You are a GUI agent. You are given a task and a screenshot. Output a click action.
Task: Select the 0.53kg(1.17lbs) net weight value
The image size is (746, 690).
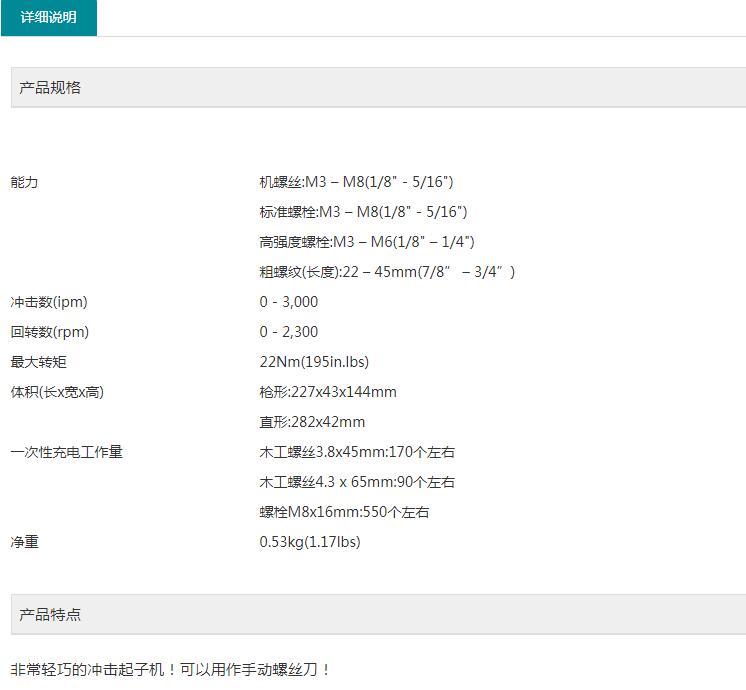click(310, 542)
